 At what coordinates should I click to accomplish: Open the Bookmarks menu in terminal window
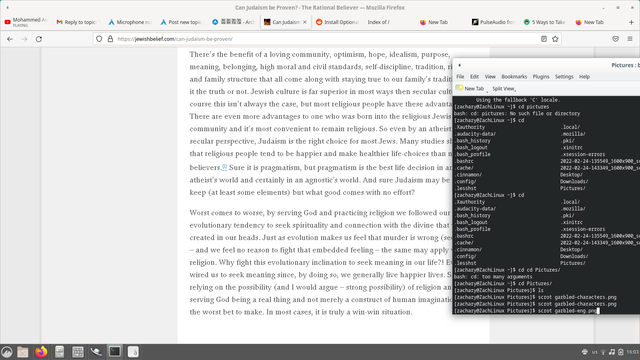click(514, 77)
